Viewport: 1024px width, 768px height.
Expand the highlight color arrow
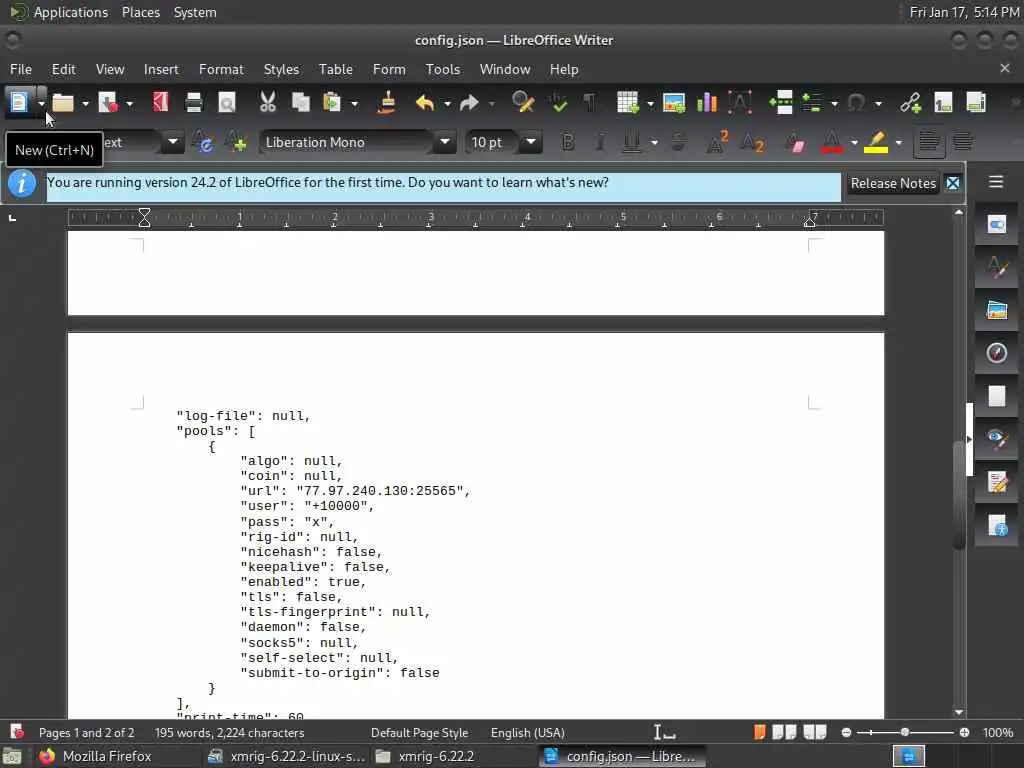point(899,142)
